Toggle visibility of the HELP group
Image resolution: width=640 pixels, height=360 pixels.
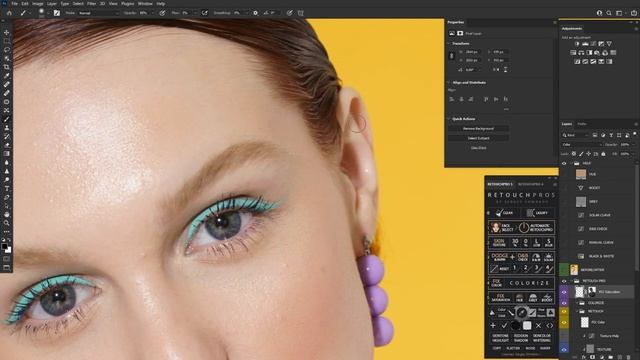(x=564, y=163)
